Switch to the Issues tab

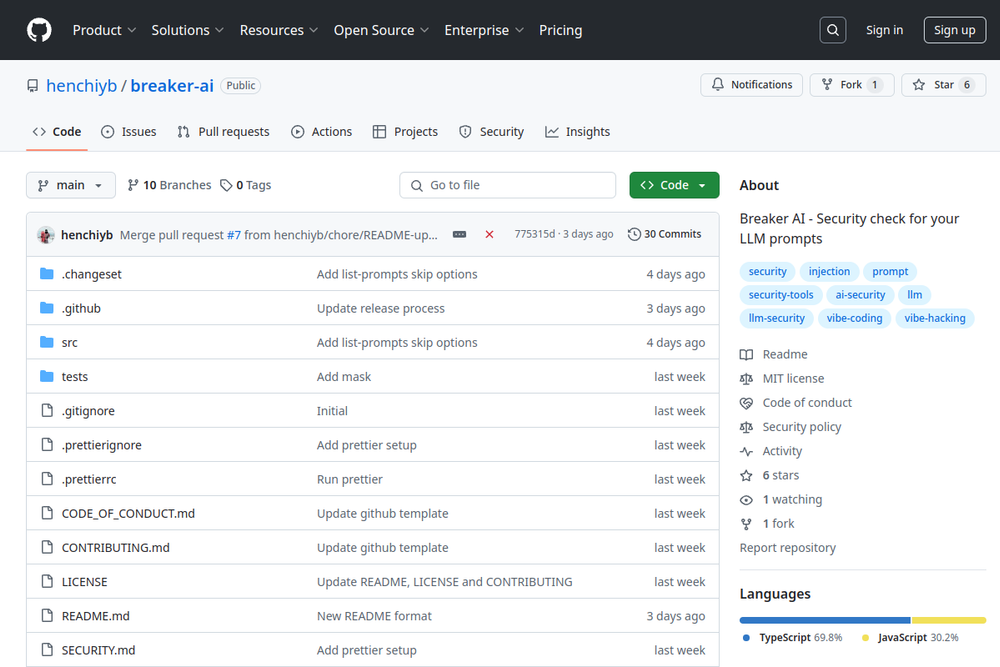click(129, 132)
